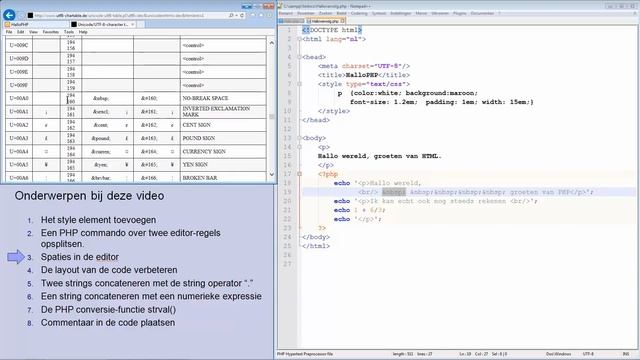Click the BROKEN BAR table cell

223,177
